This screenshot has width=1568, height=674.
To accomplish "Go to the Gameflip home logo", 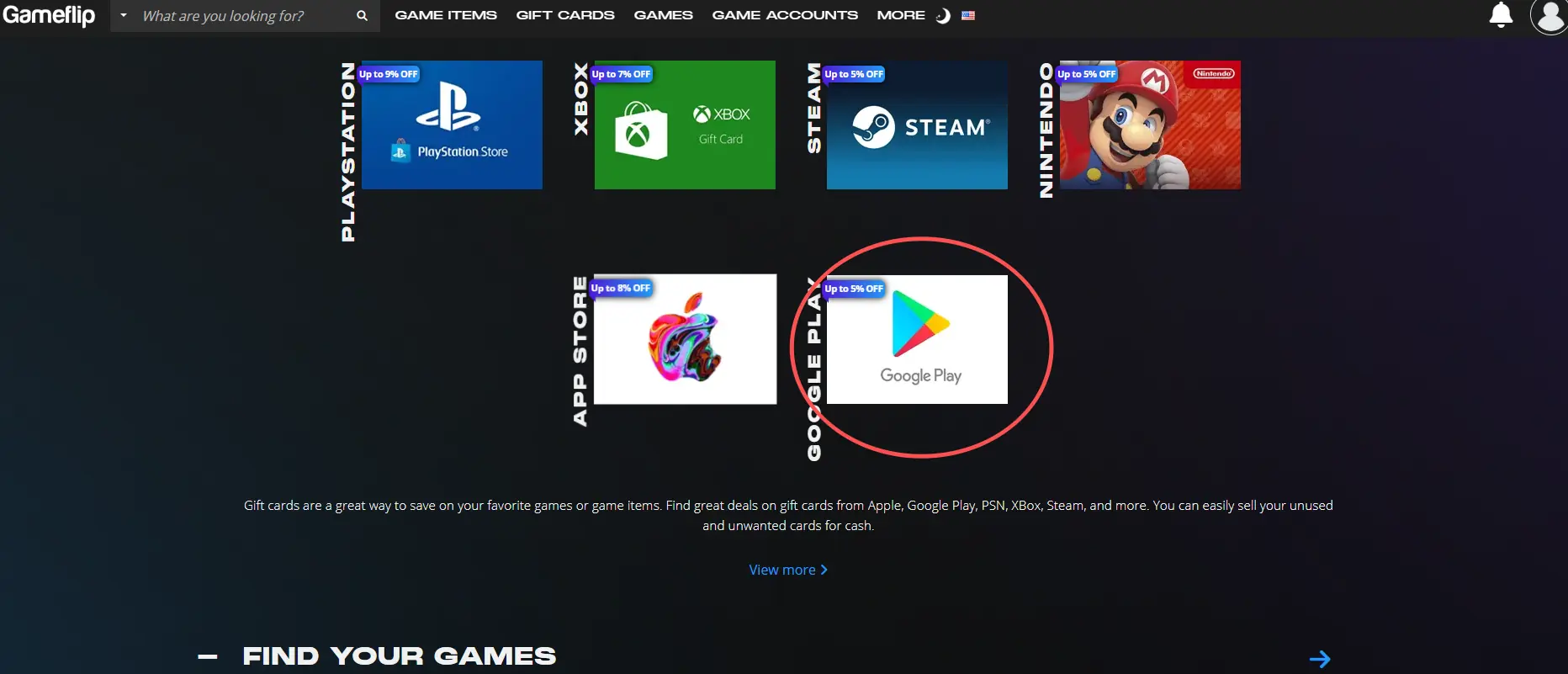I will [x=49, y=15].
